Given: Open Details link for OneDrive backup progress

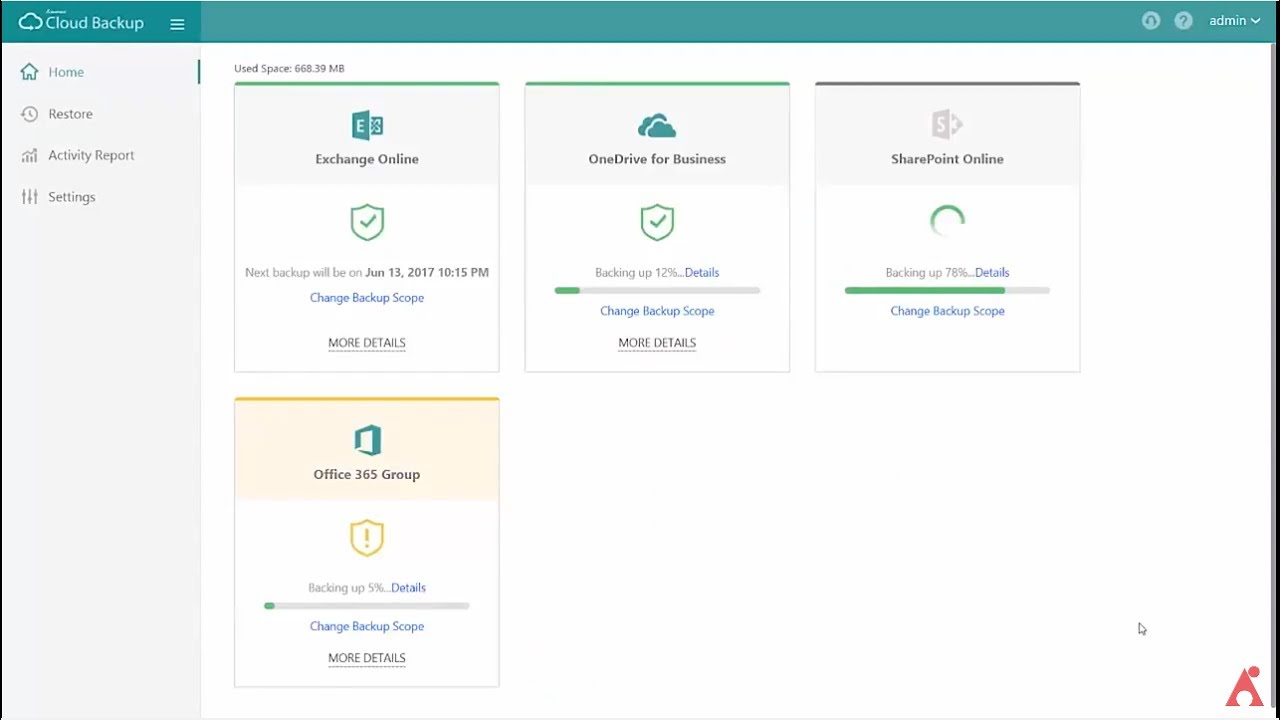Looking at the screenshot, I should pyautogui.click(x=702, y=272).
